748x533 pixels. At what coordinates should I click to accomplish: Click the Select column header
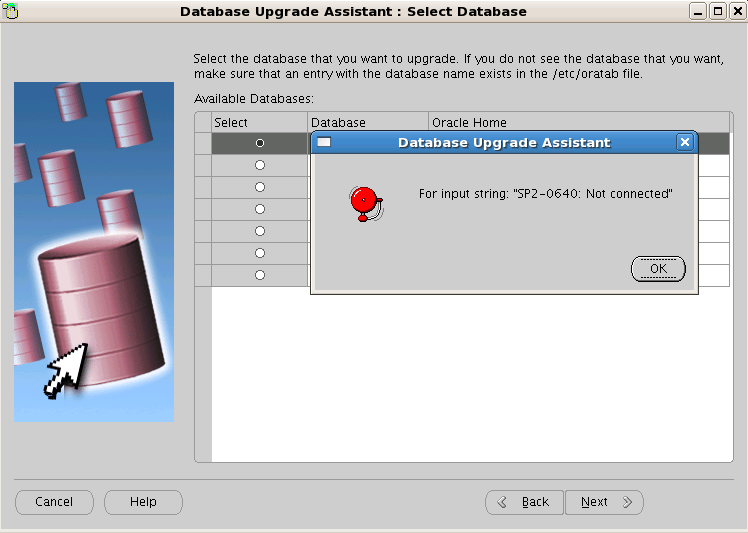pos(260,123)
